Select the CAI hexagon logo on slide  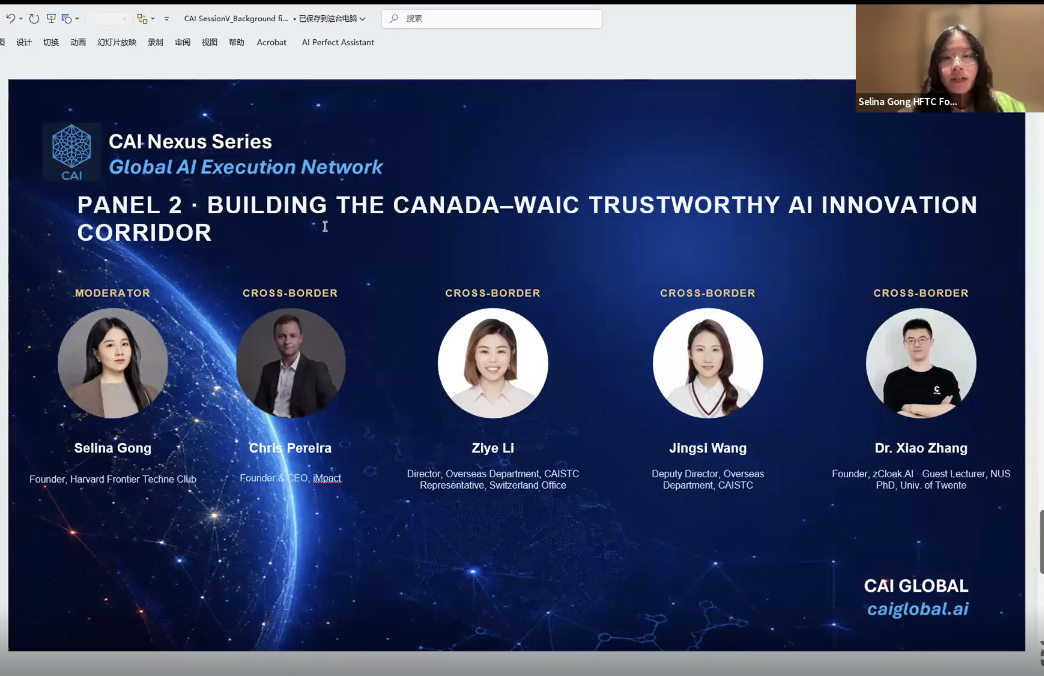pos(72,153)
